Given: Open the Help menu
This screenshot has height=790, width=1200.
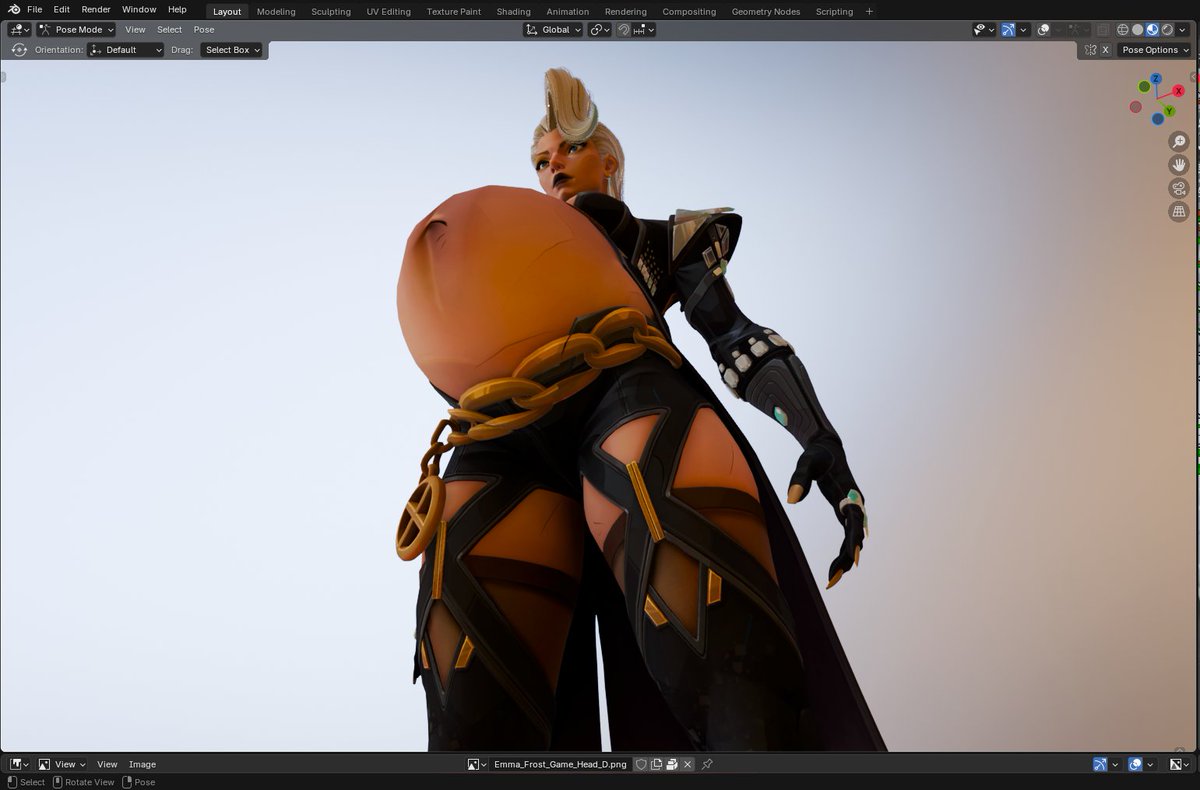Looking at the screenshot, I should (x=177, y=10).
